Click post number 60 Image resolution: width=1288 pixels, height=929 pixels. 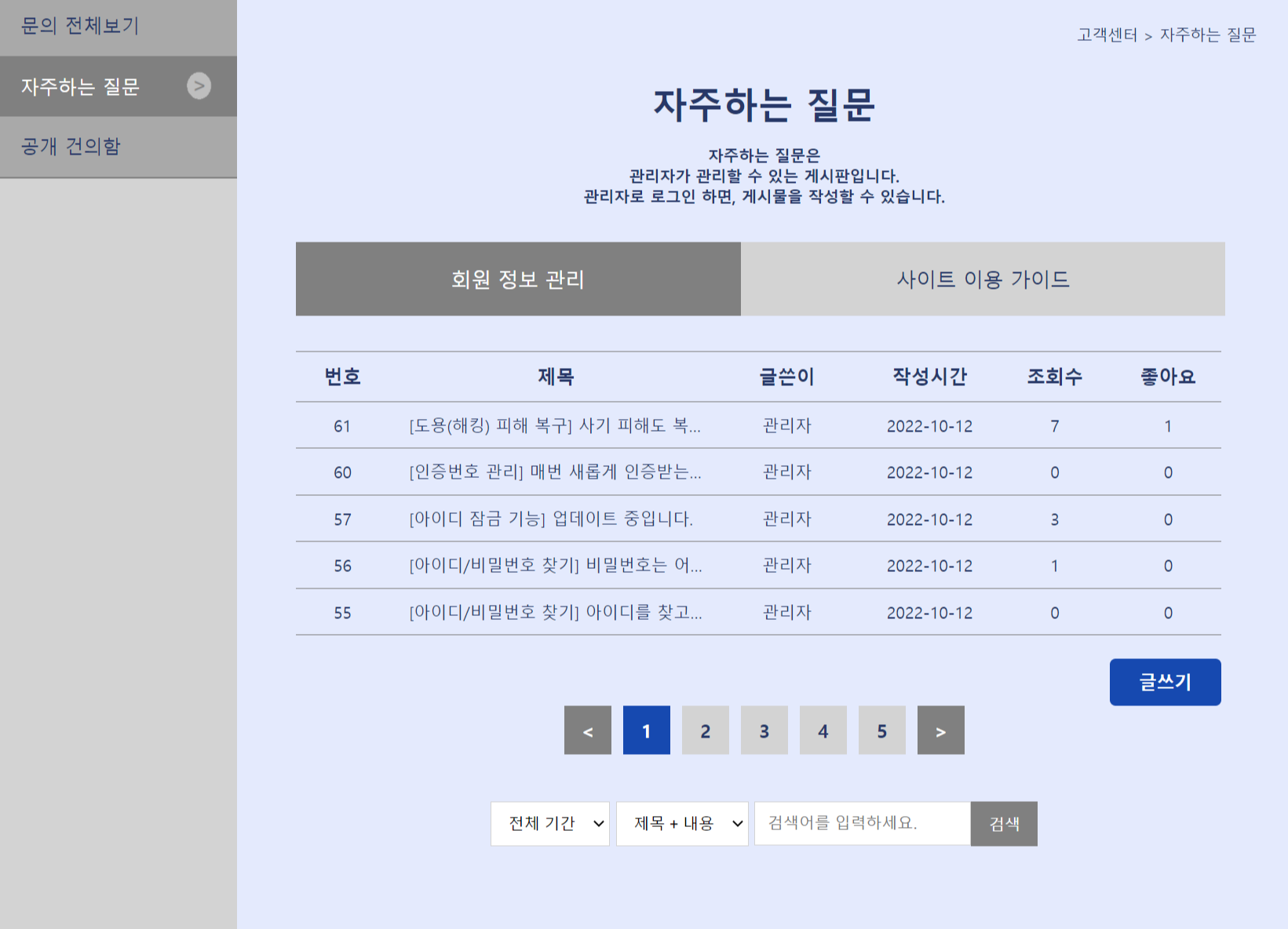point(342,472)
